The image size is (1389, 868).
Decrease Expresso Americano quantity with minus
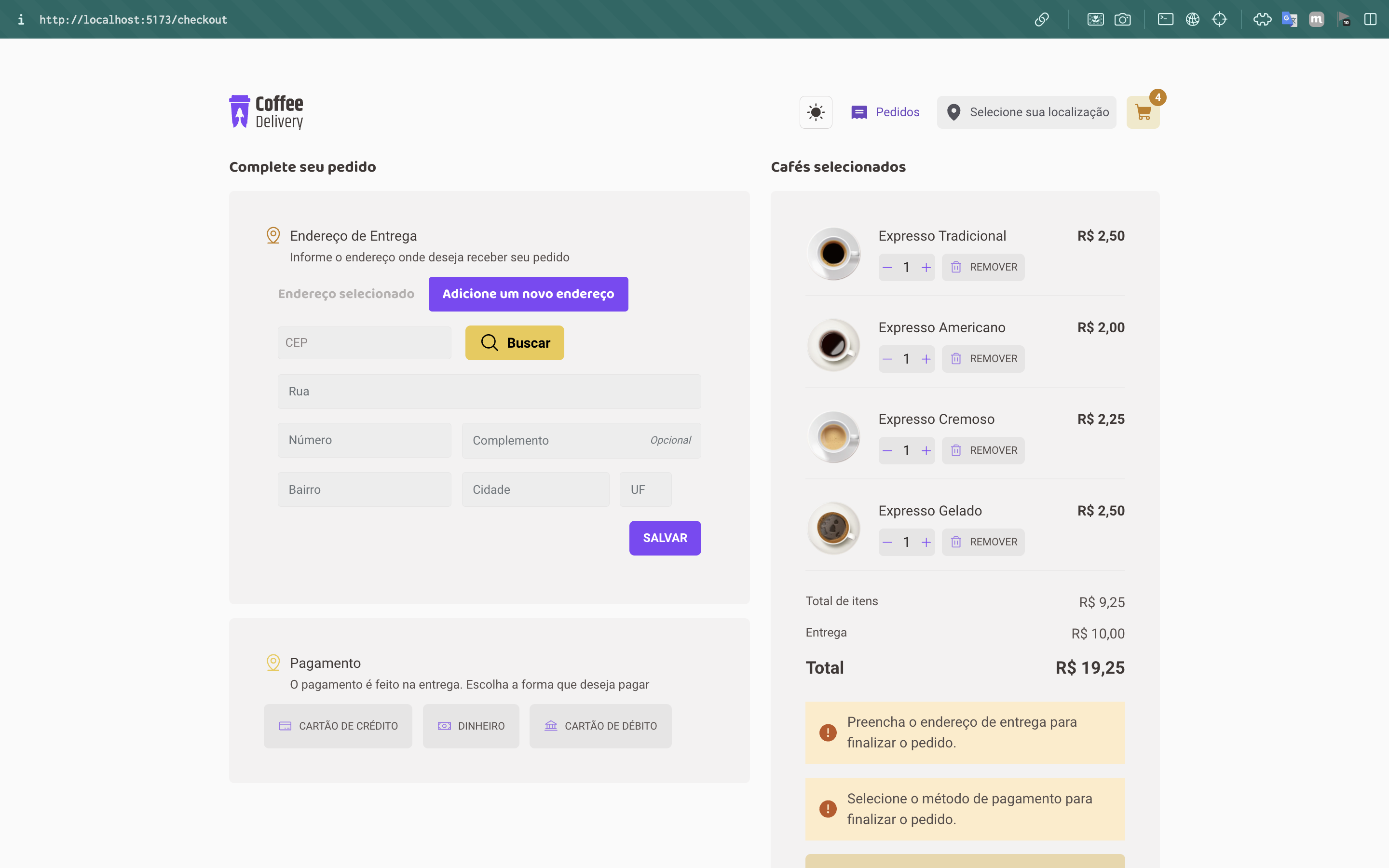[887, 359]
